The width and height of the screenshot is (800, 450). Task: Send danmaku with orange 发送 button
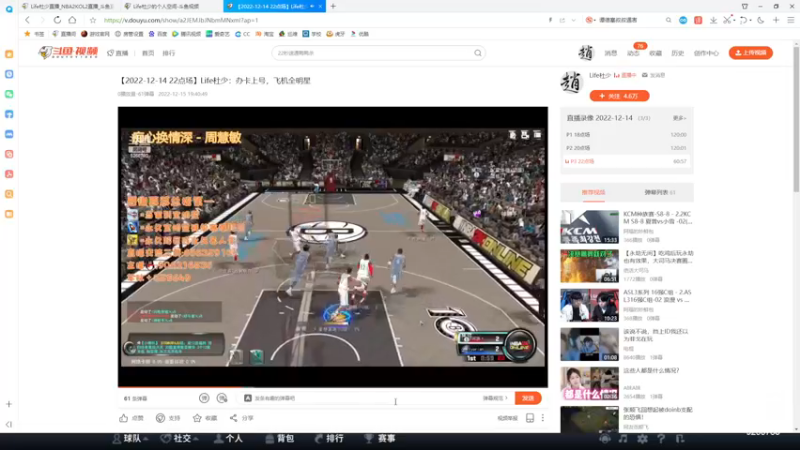[528, 398]
